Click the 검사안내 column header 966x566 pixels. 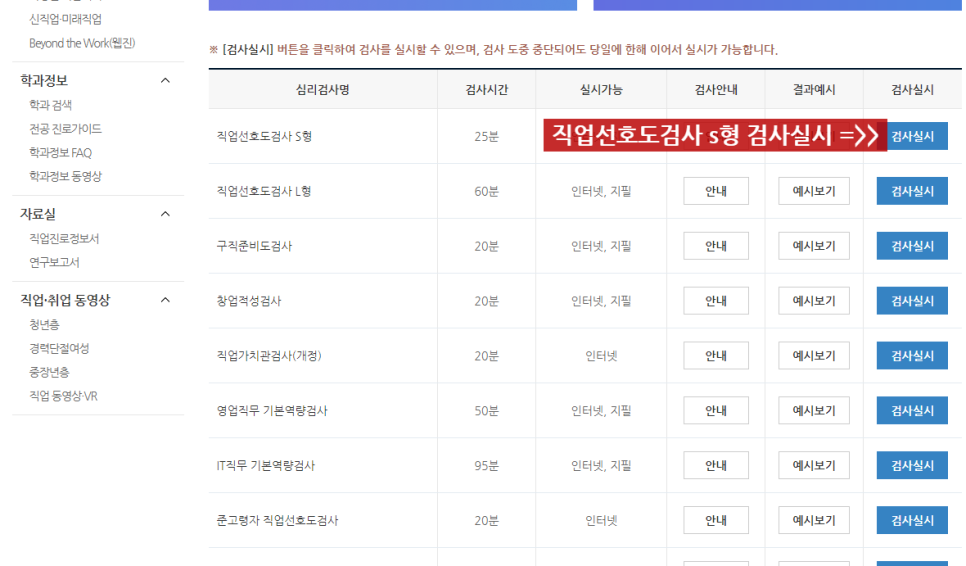(716, 89)
